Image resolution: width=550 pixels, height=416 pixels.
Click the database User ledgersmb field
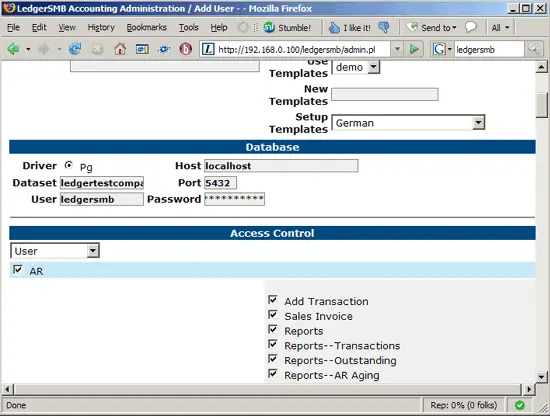click(102, 199)
